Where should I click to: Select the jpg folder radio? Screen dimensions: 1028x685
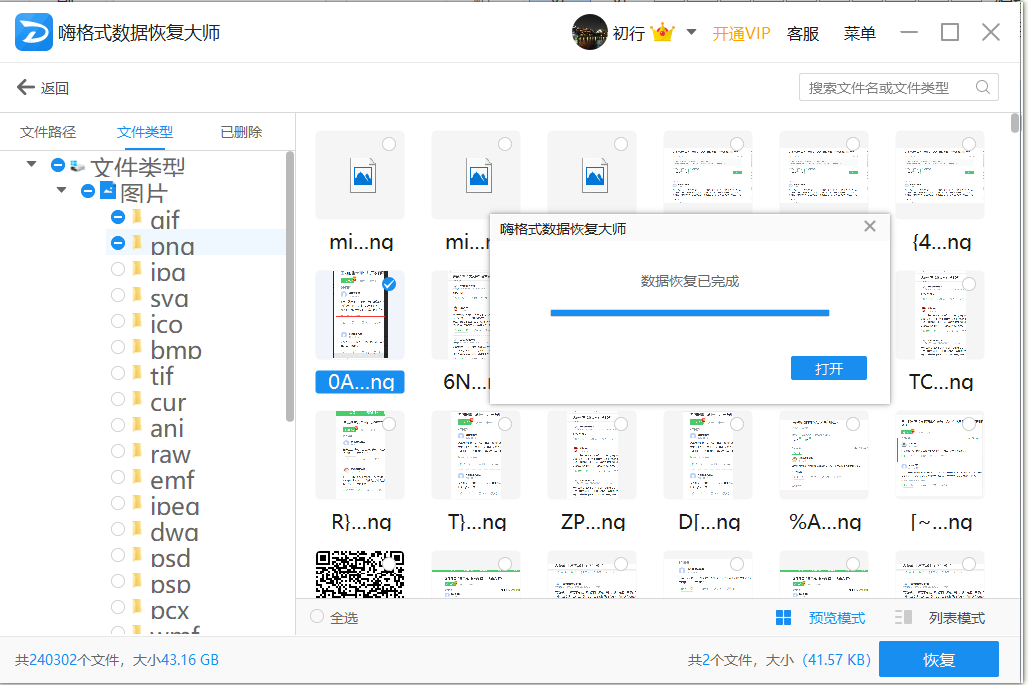coord(118,269)
